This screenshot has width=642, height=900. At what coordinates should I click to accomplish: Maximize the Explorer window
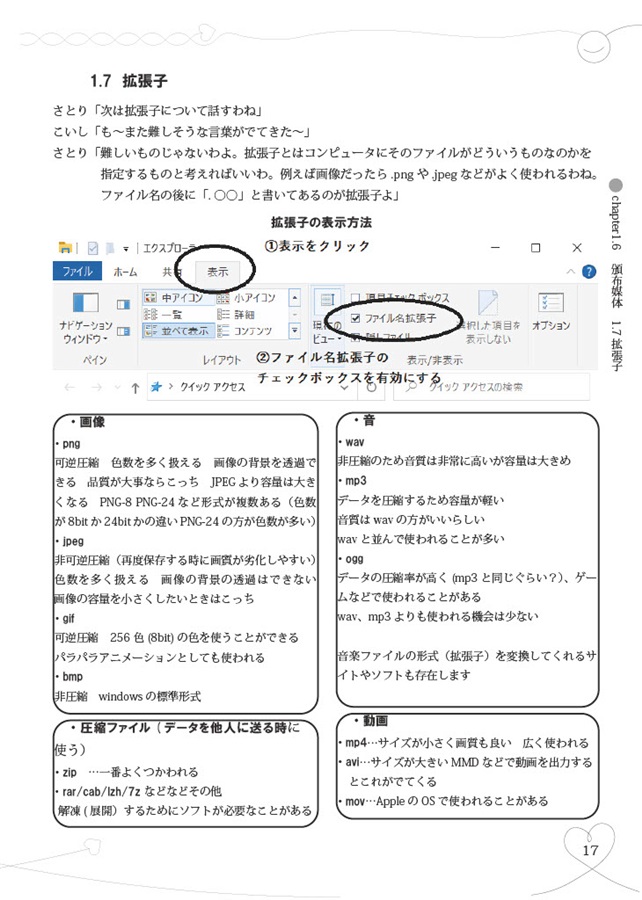tap(535, 247)
